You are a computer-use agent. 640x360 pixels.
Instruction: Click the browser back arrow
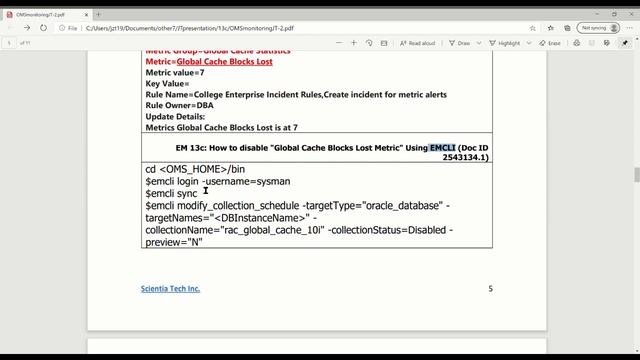coord(11,28)
